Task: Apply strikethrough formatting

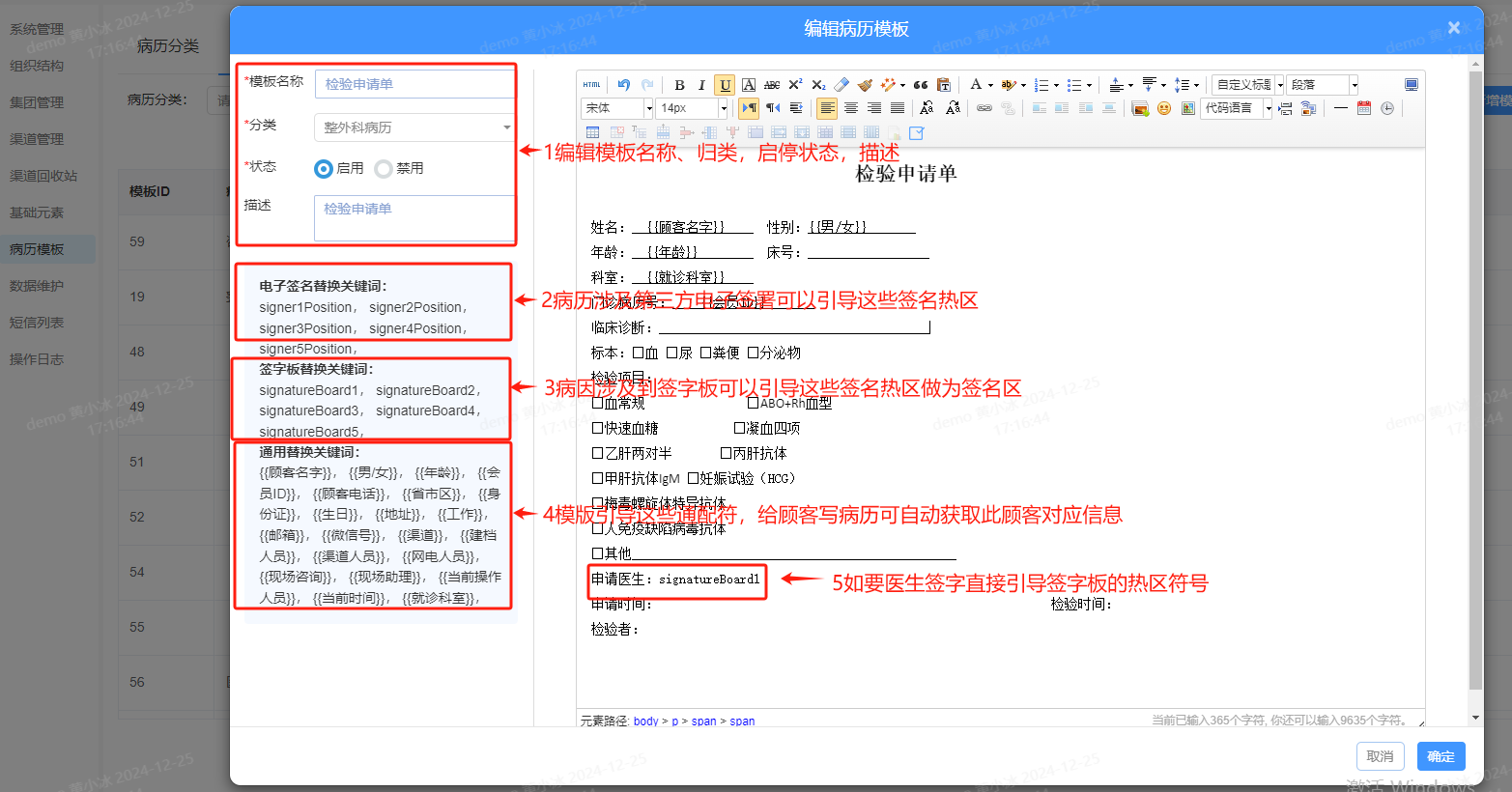Action: click(x=772, y=85)
